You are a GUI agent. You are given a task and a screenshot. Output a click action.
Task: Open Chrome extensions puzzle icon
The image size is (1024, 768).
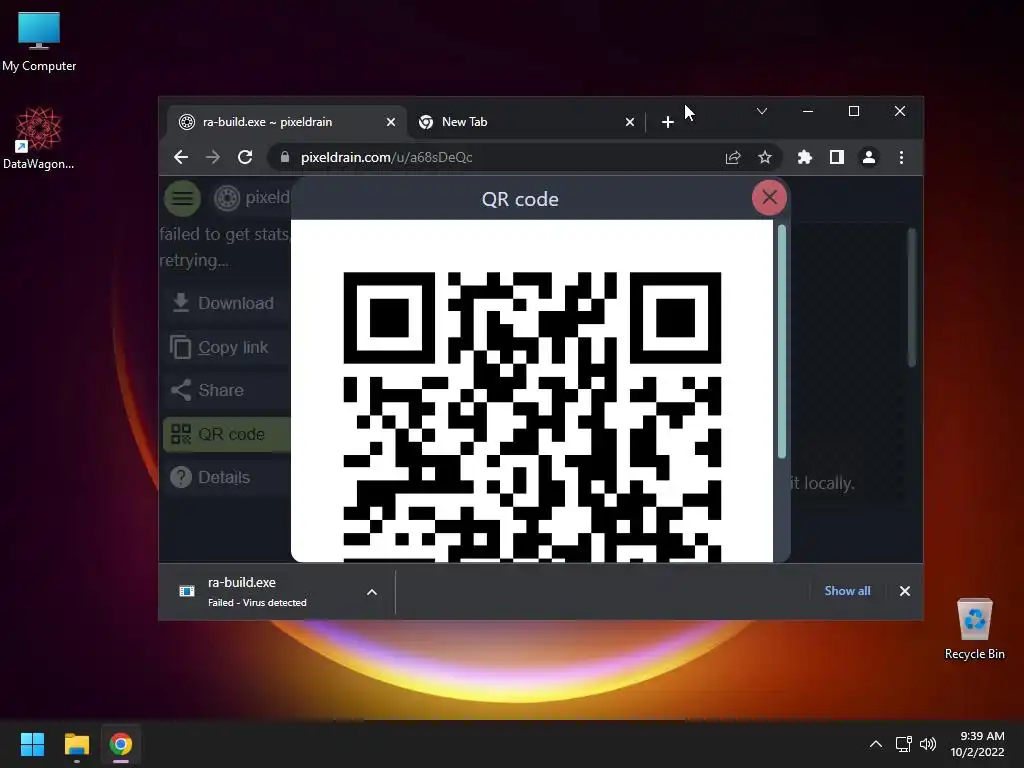[805, 157]
